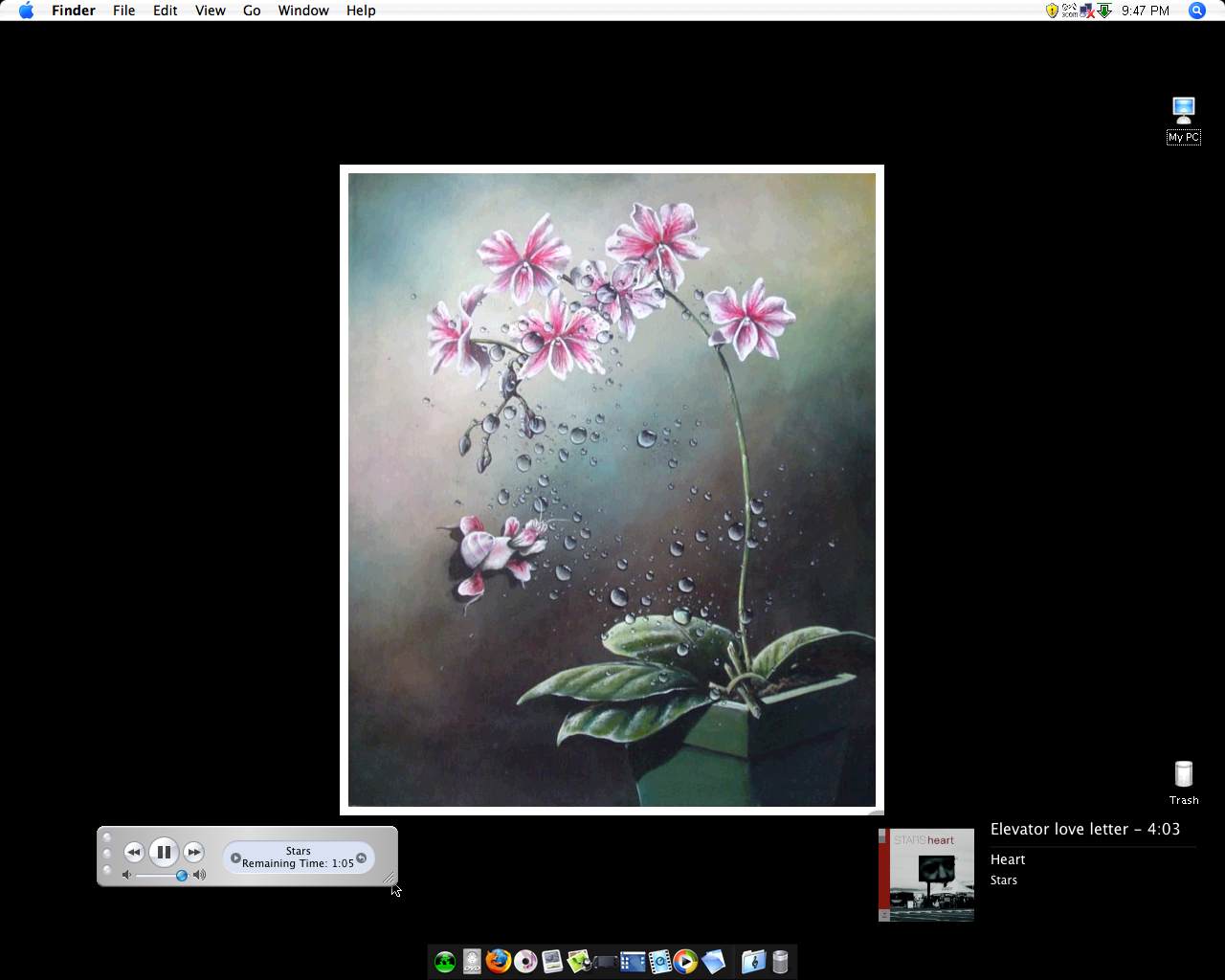Expand the Window menu

[x=303, y=11]
